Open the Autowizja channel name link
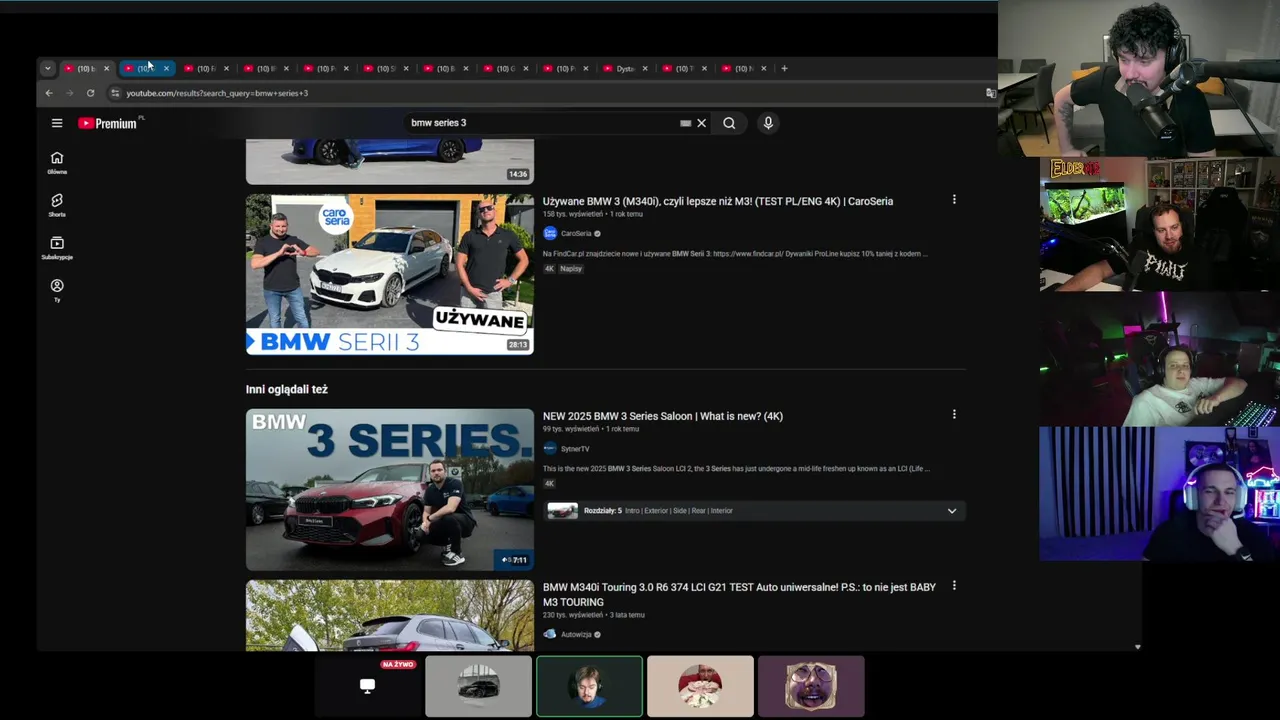The width and height of the screenshot is (1280, 720). point(576,634)
